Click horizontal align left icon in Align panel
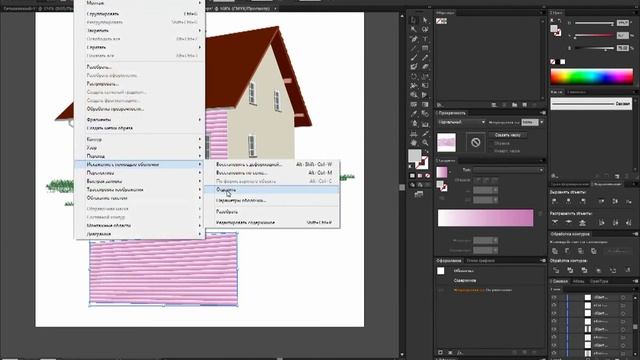640x360 pixels. 555,201
